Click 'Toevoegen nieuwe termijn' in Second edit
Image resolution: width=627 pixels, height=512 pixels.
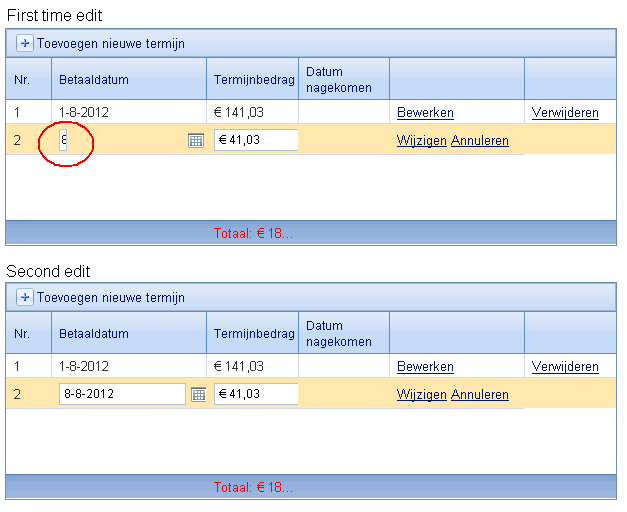111,298
